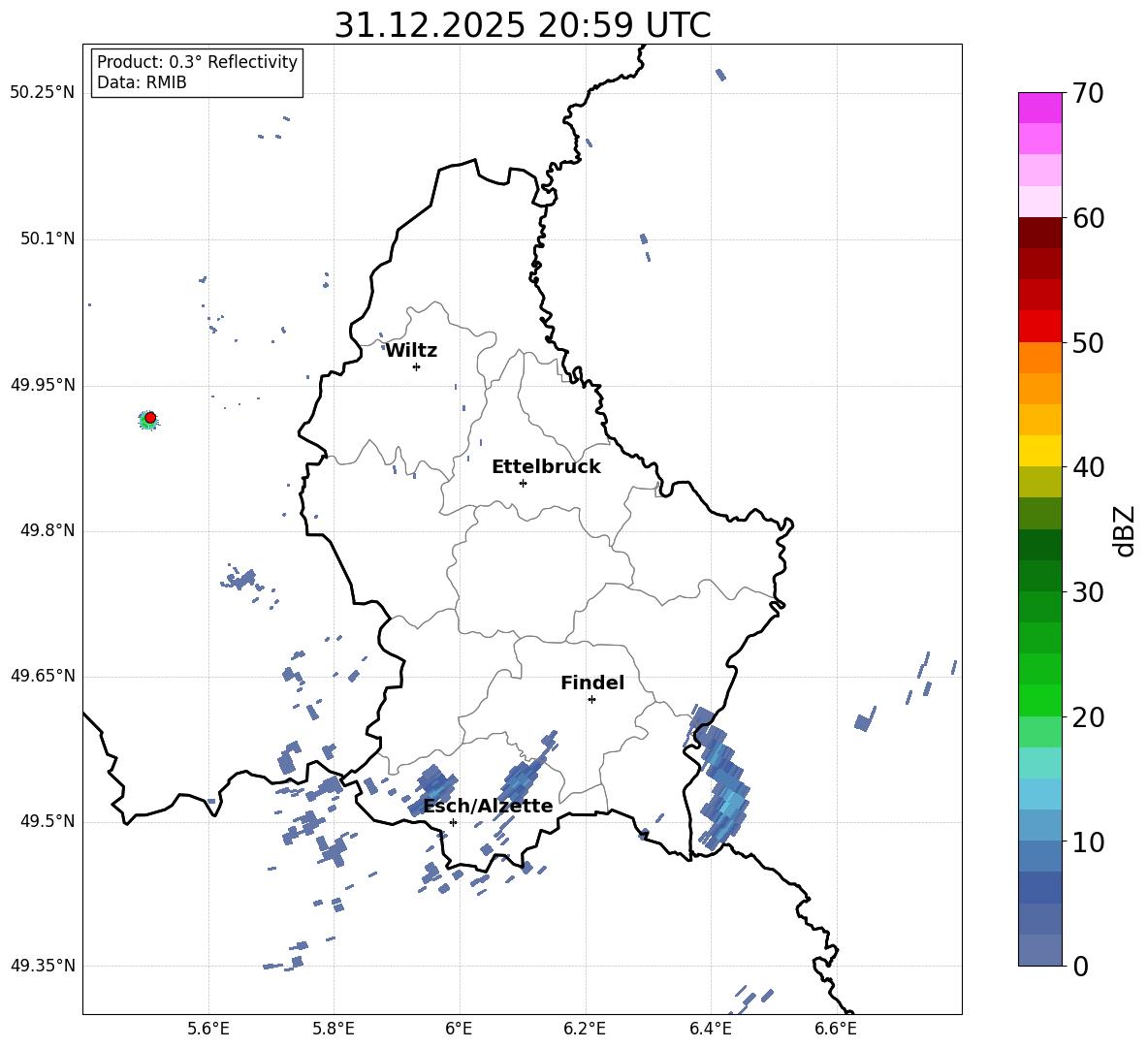
Task: Click the 49.65°N latitude label
Action: 43,676
